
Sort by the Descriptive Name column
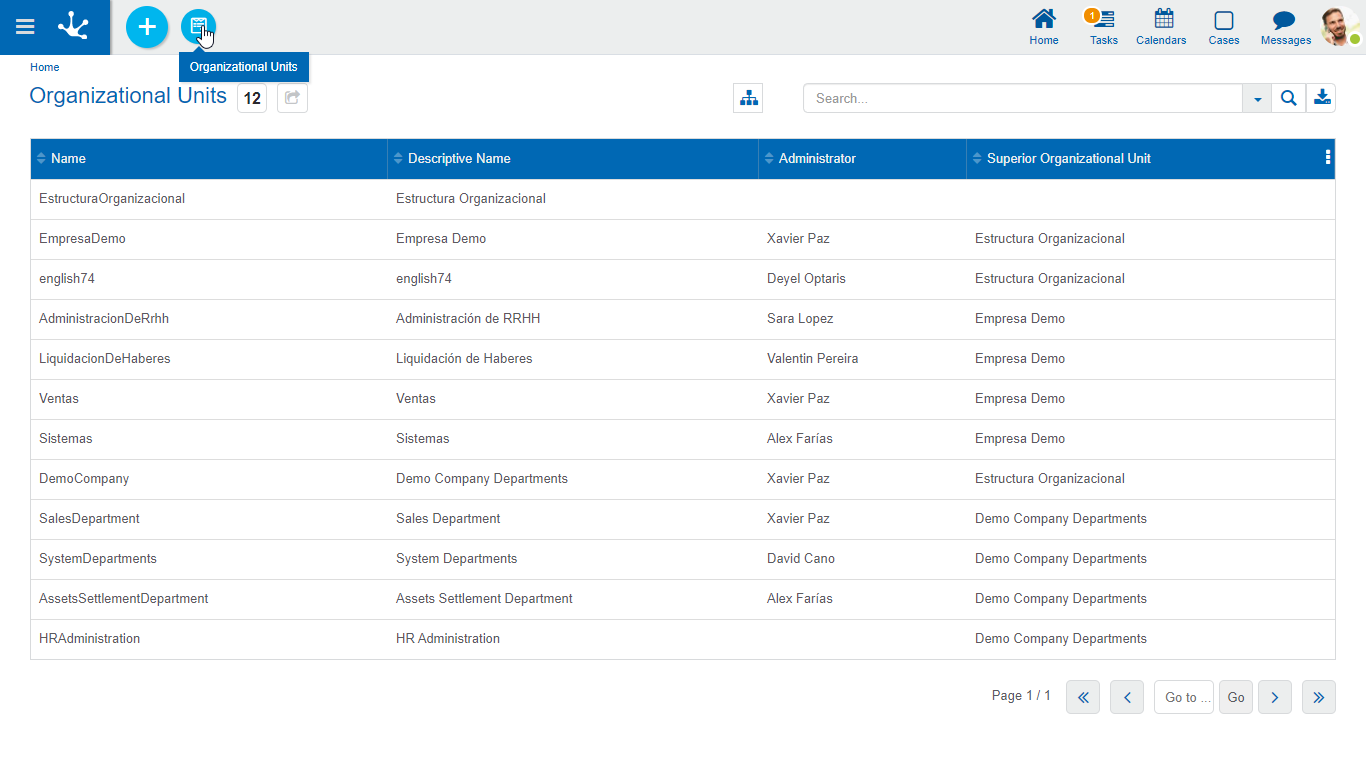coord(573,159)
